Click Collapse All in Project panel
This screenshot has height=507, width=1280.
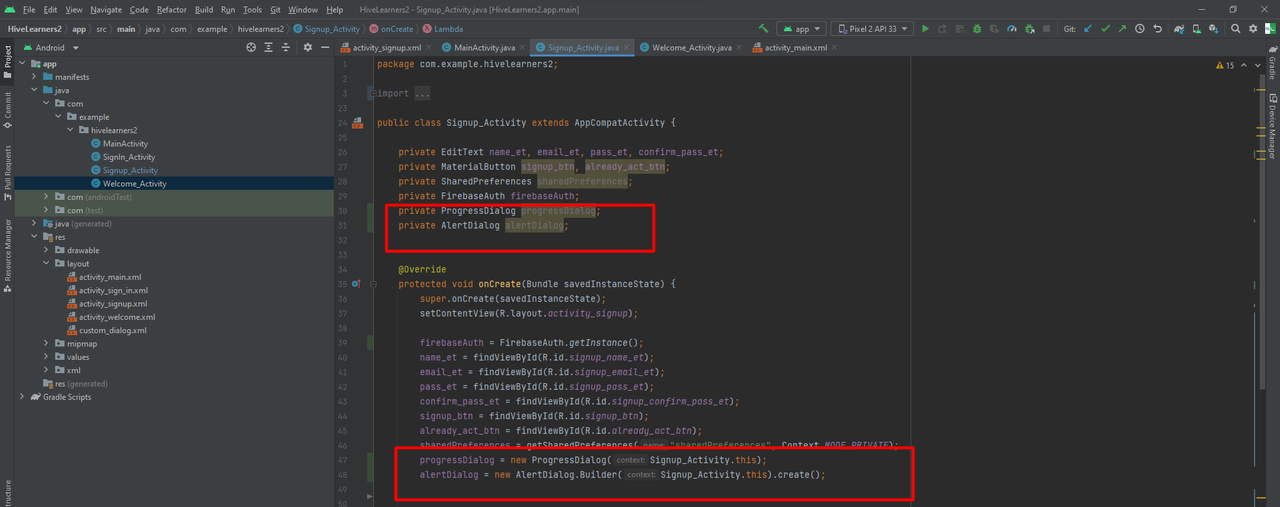coord(288,47)
